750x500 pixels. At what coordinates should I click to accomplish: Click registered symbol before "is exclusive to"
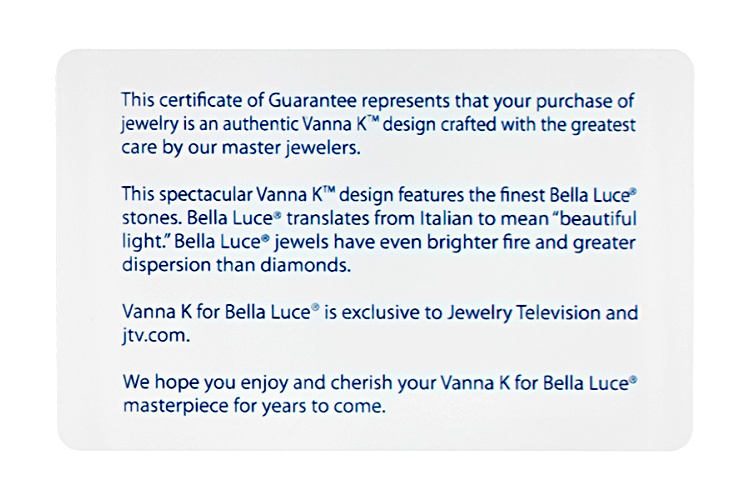315,308
